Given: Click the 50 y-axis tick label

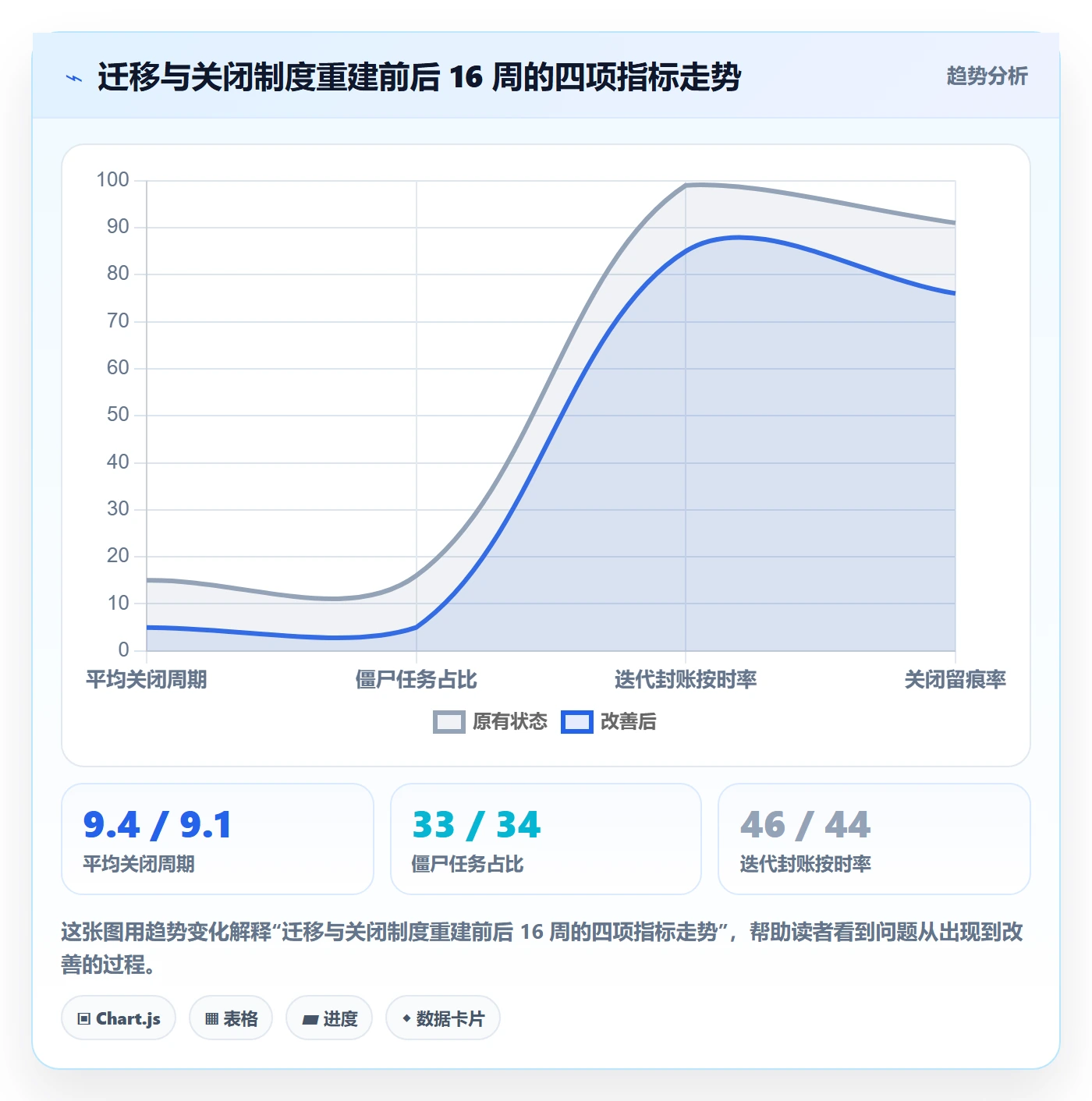Looking at the screenshot, I should [x=118, y=415].
